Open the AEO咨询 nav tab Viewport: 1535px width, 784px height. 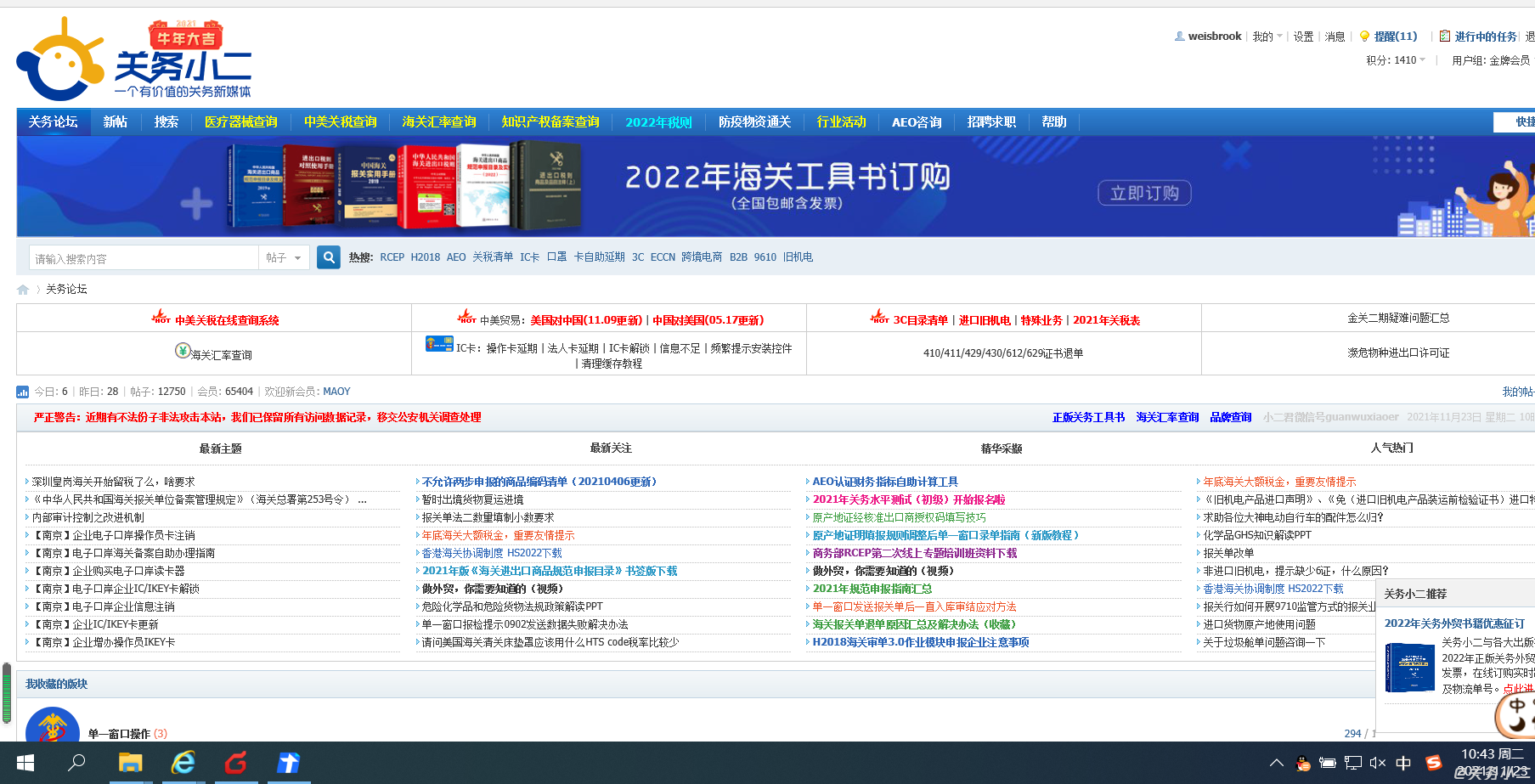(x=917, y=122)
